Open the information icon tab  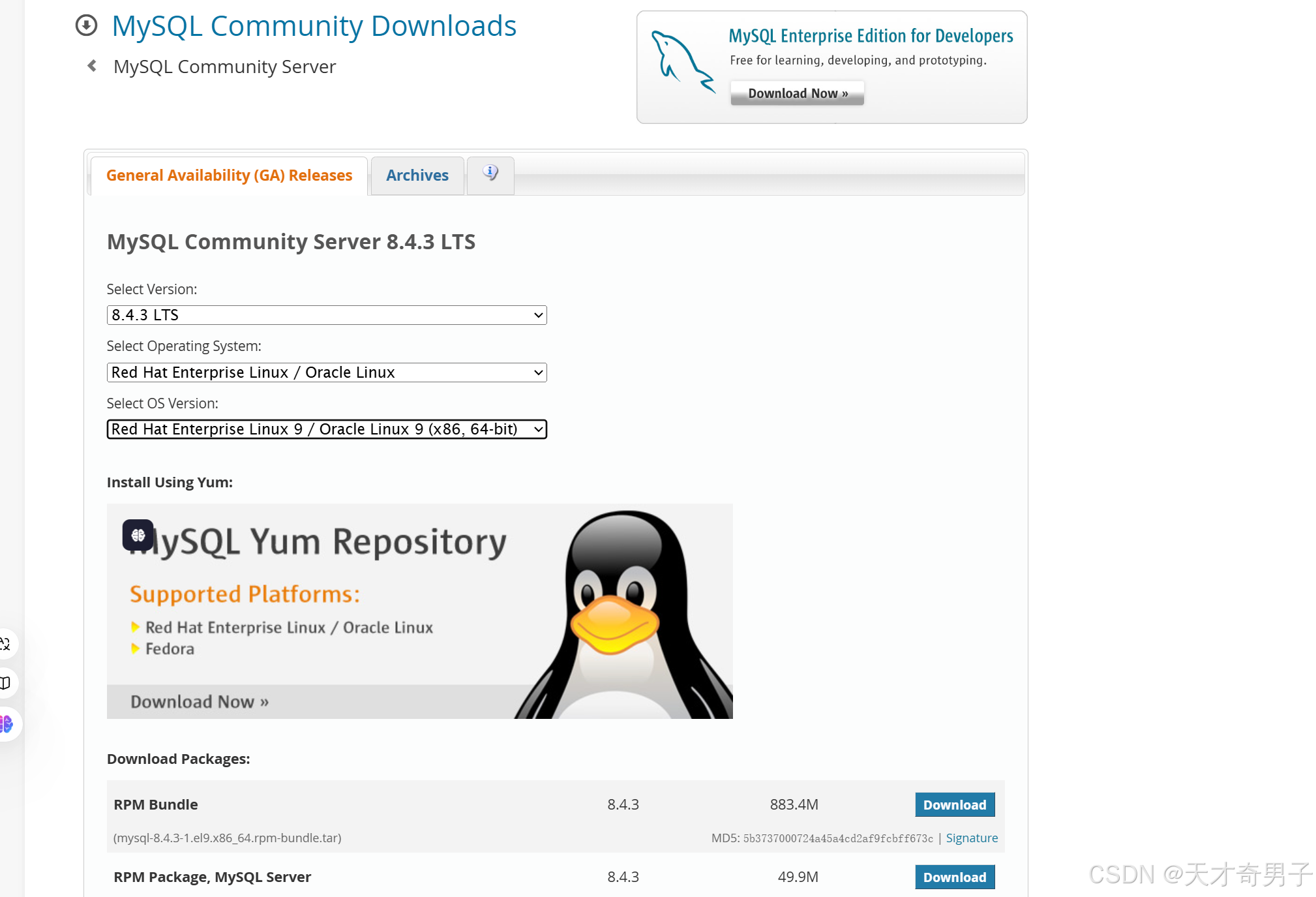pos(490,175)
